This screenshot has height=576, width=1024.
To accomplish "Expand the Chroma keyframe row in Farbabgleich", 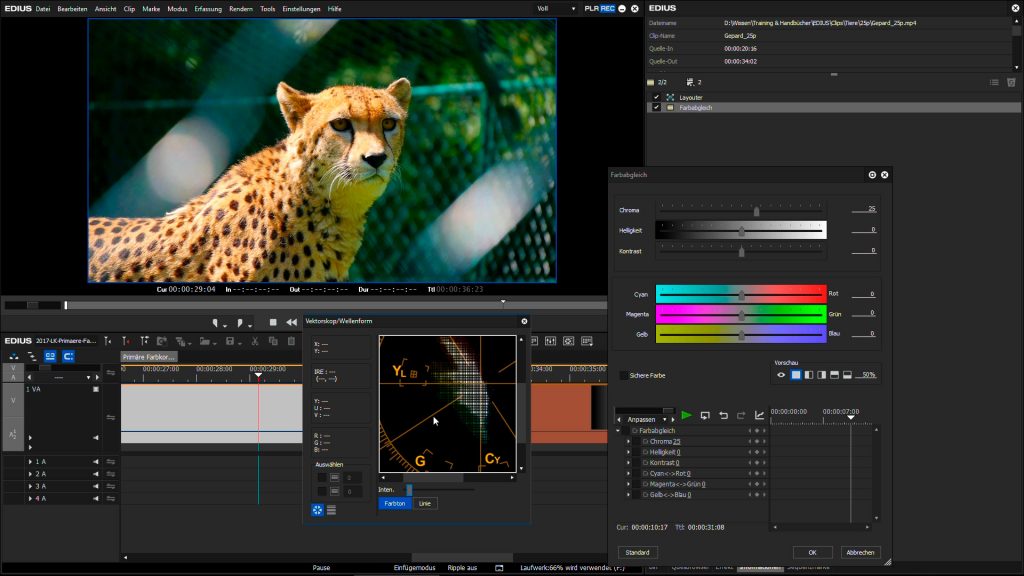I will coord(628,440).
